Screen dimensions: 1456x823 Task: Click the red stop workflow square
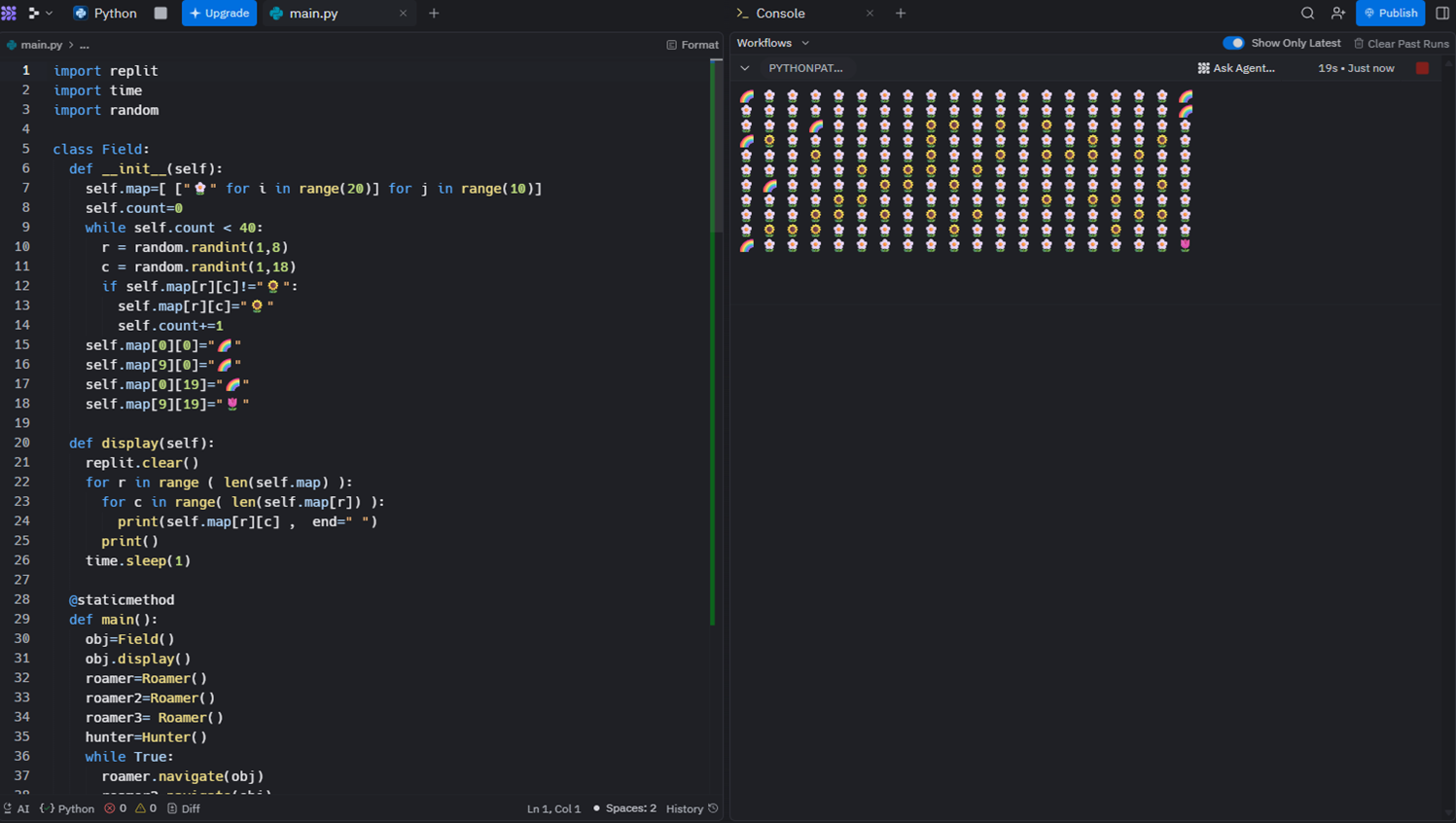[1422, 68]
